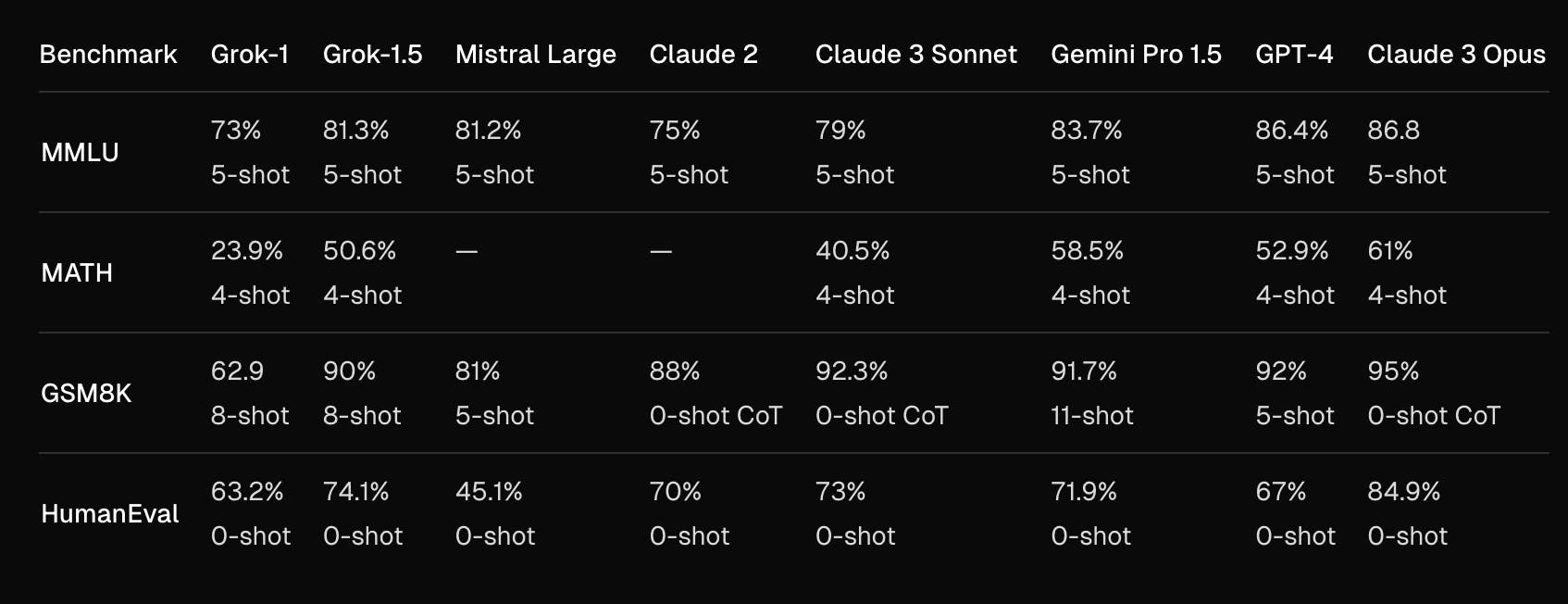Click the Claude 2 column header

703,55
